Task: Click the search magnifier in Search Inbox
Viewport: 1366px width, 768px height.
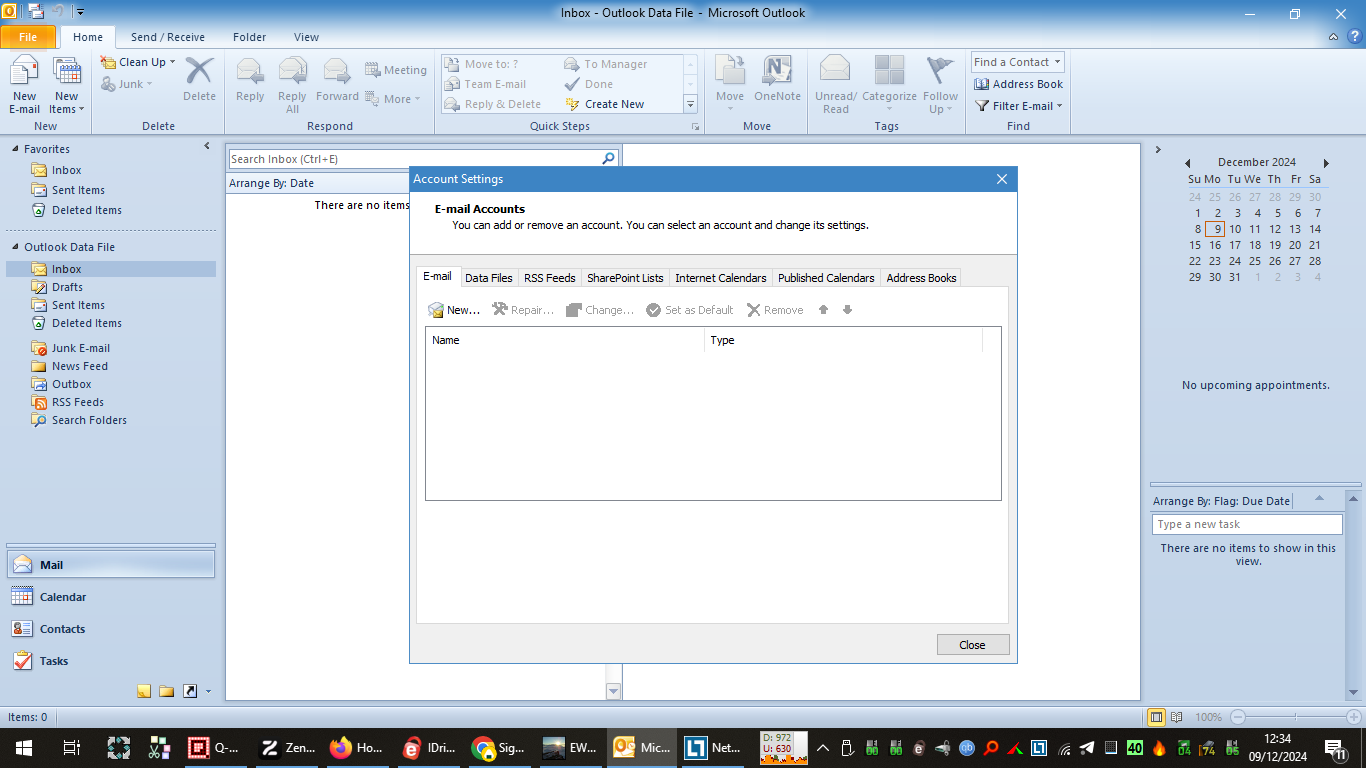Action: click(608, 159)
